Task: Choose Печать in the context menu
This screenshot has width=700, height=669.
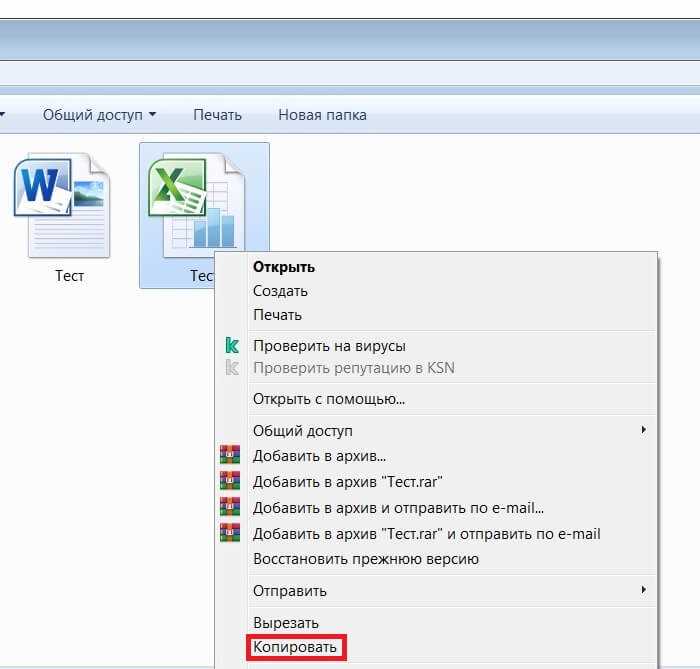Action: [x=277, y=315]
